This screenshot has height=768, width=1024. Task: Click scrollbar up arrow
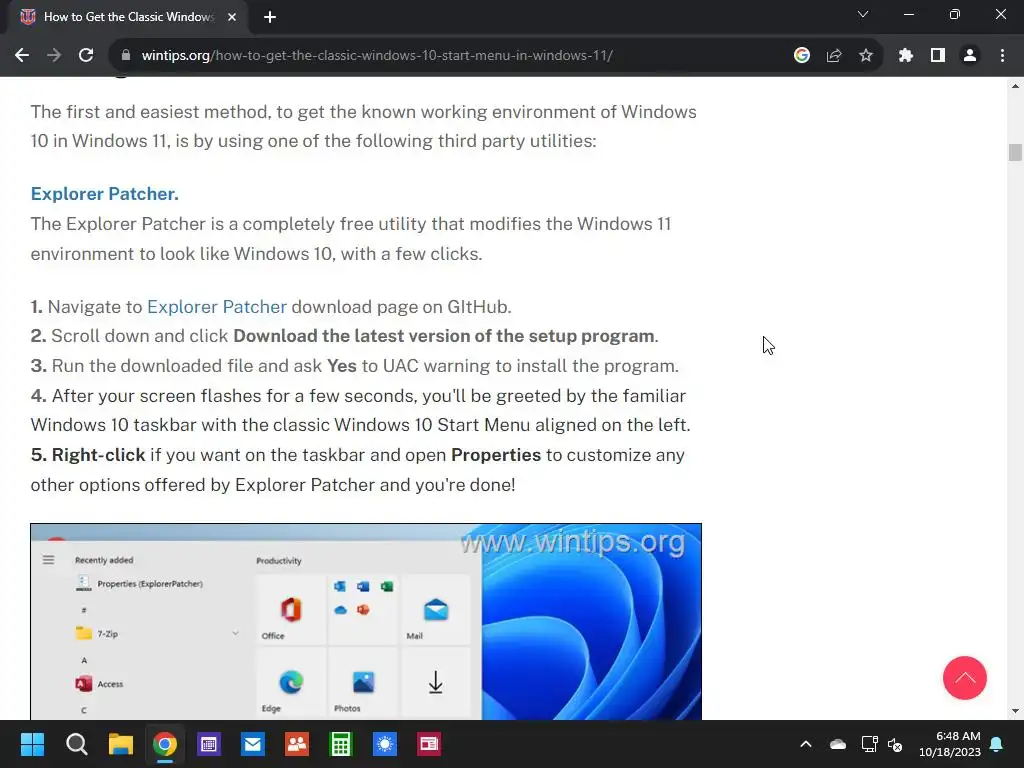coord(1015,86)
